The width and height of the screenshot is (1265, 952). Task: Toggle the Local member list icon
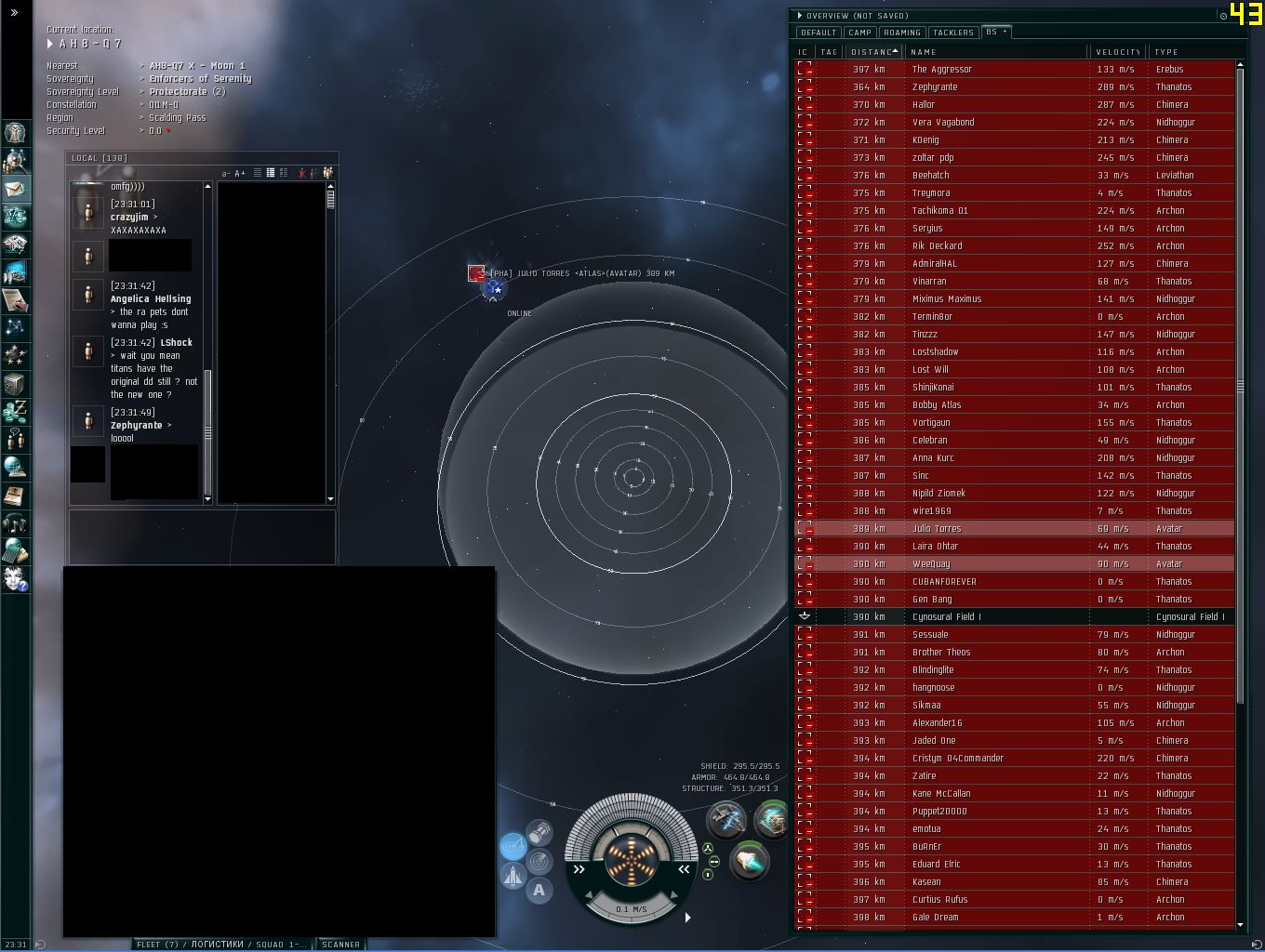pos(327,173)
